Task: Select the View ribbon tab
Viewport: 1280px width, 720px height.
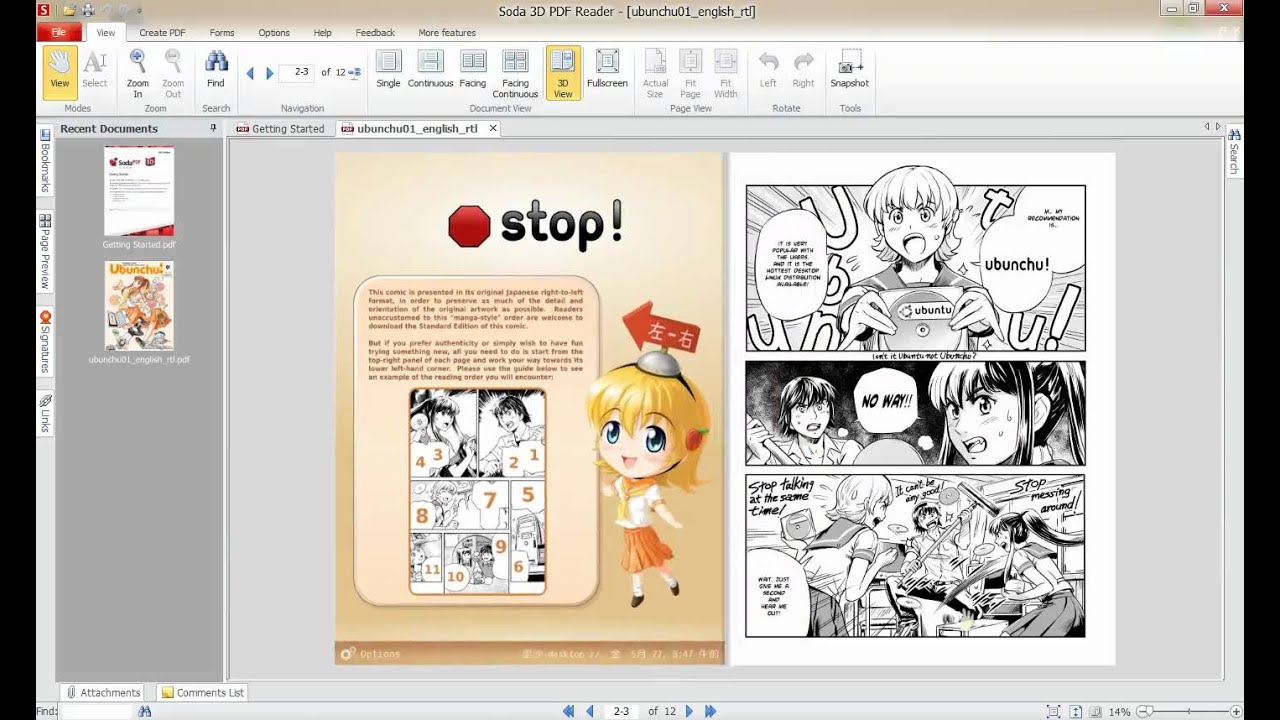Action: (106, 33)
